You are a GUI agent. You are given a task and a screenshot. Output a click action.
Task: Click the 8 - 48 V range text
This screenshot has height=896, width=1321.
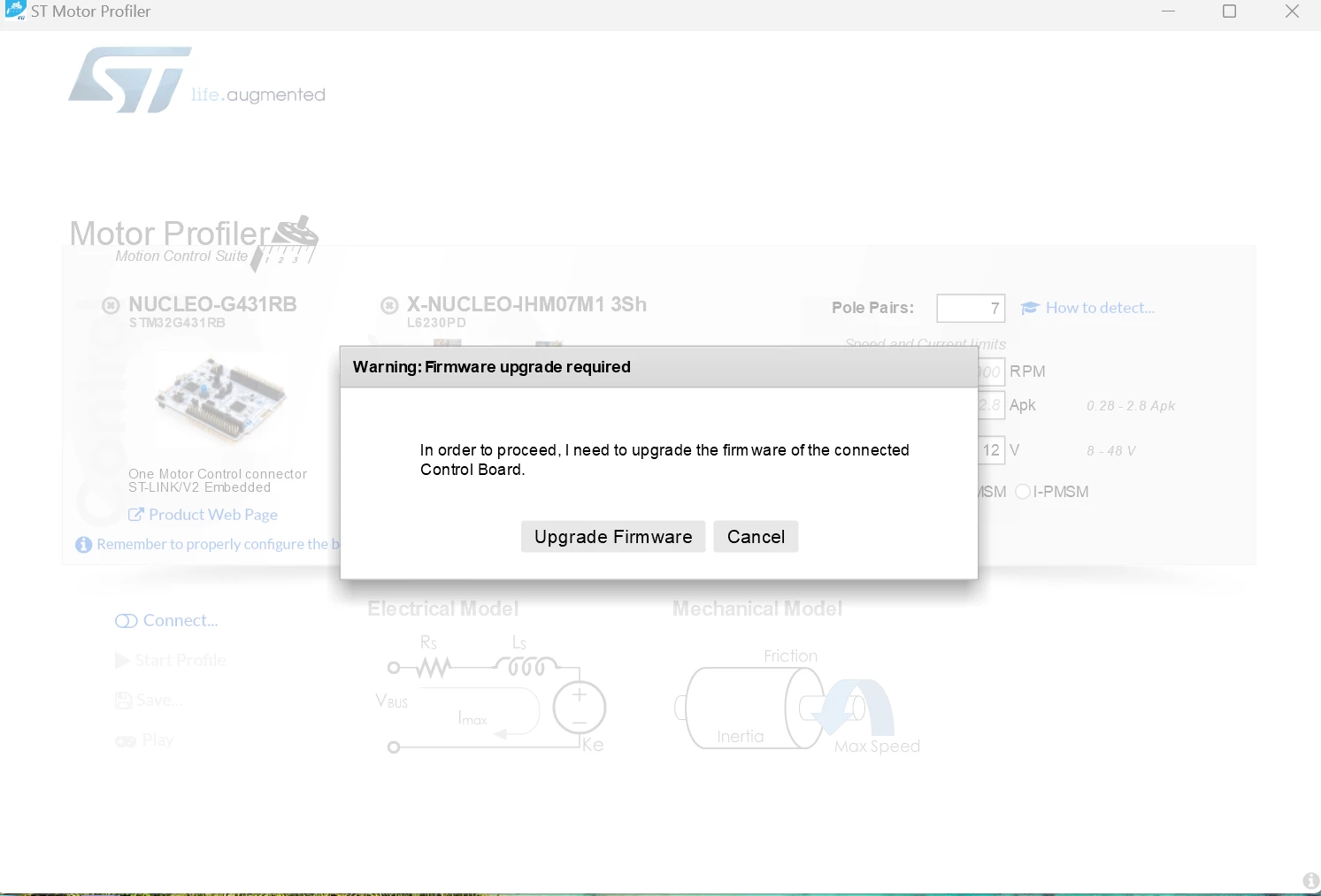[1111, 451]
